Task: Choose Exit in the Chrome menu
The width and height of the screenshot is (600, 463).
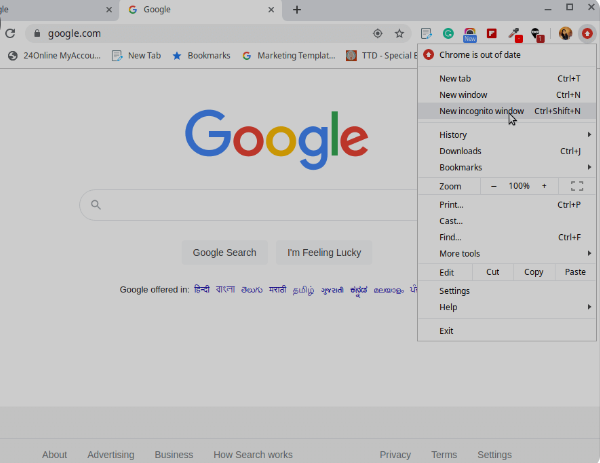Action: pos(507,331)
